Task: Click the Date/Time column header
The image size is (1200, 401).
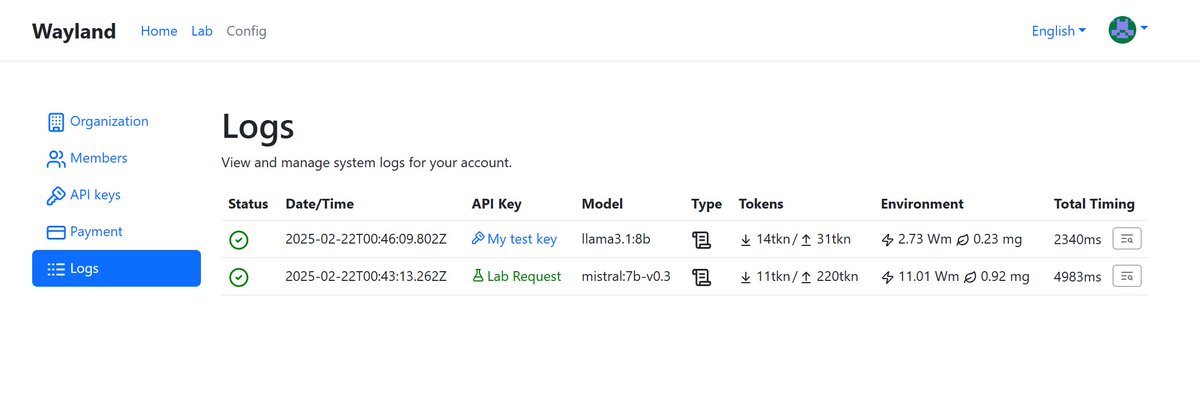Action: click(x=320, y=204)
